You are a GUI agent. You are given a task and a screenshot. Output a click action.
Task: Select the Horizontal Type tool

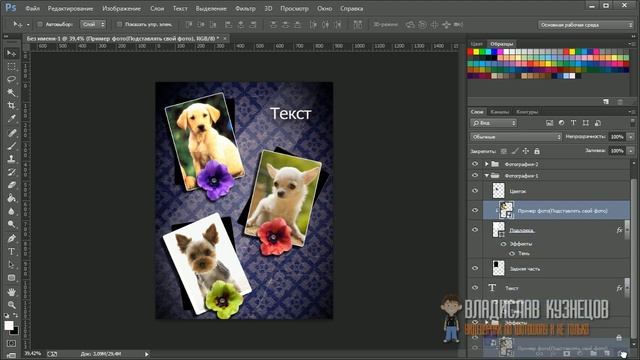(11, 251)
